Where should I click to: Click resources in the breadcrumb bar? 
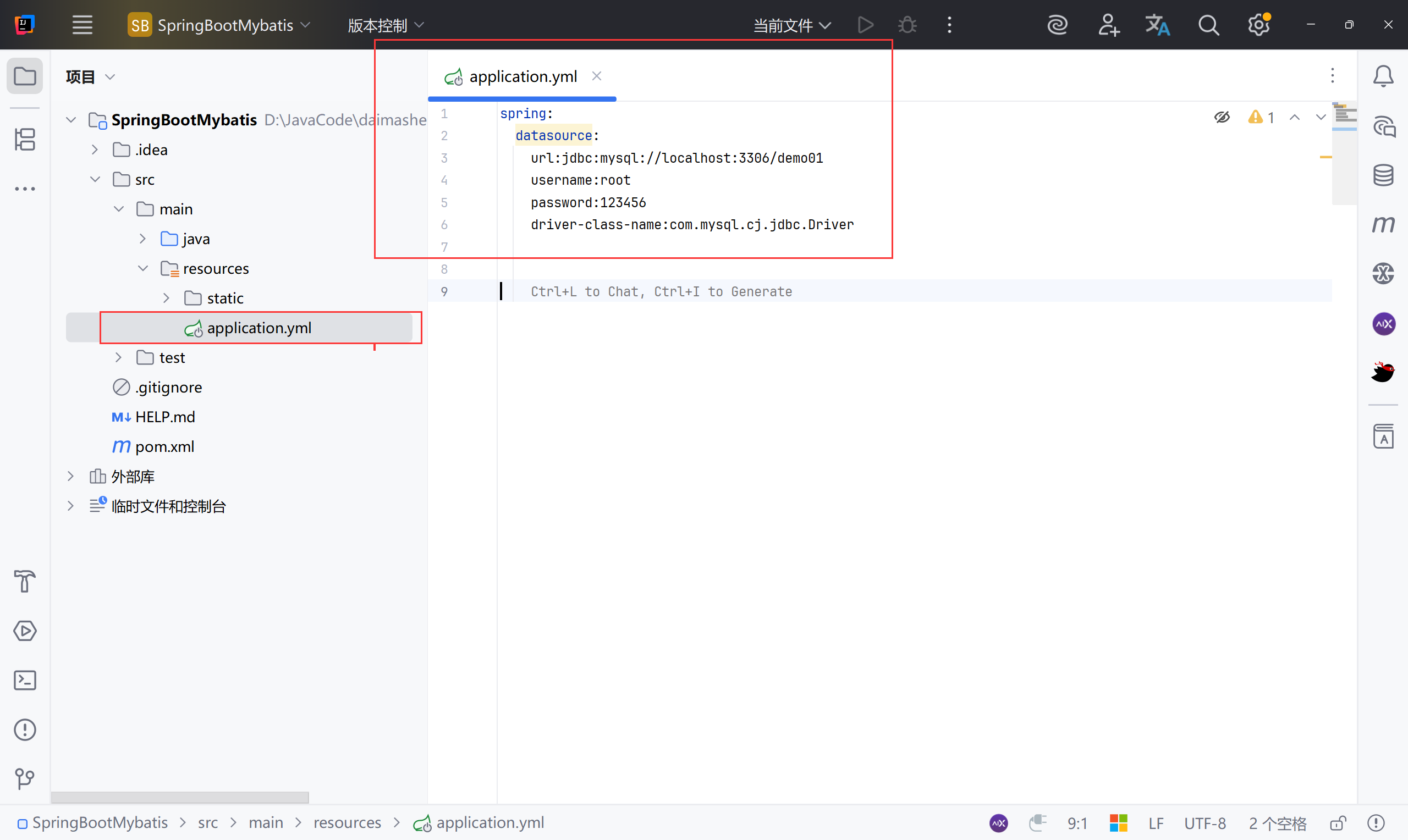pyautogui.click(x=347, y=822)
